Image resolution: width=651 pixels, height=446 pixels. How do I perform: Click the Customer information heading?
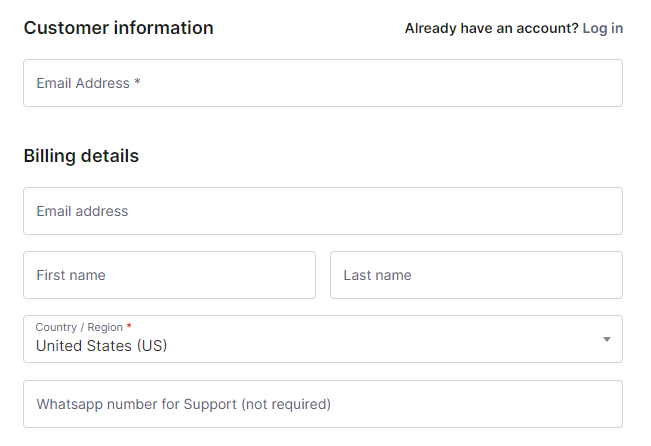118,28
